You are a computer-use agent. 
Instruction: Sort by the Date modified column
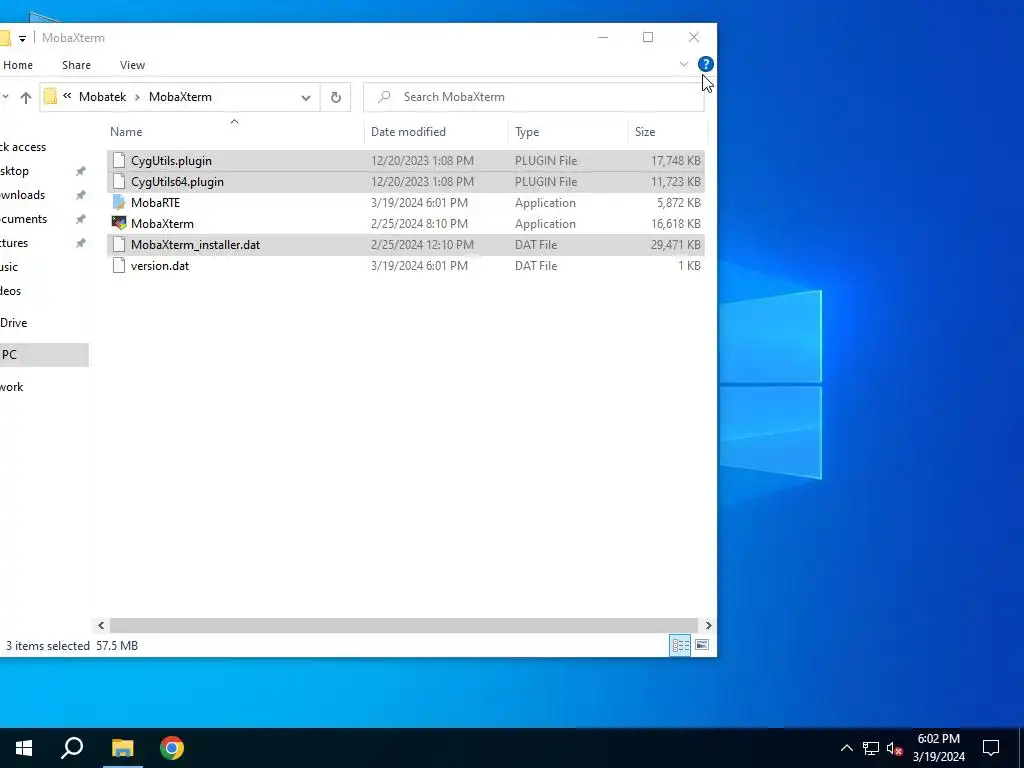(x=408, y=132)
